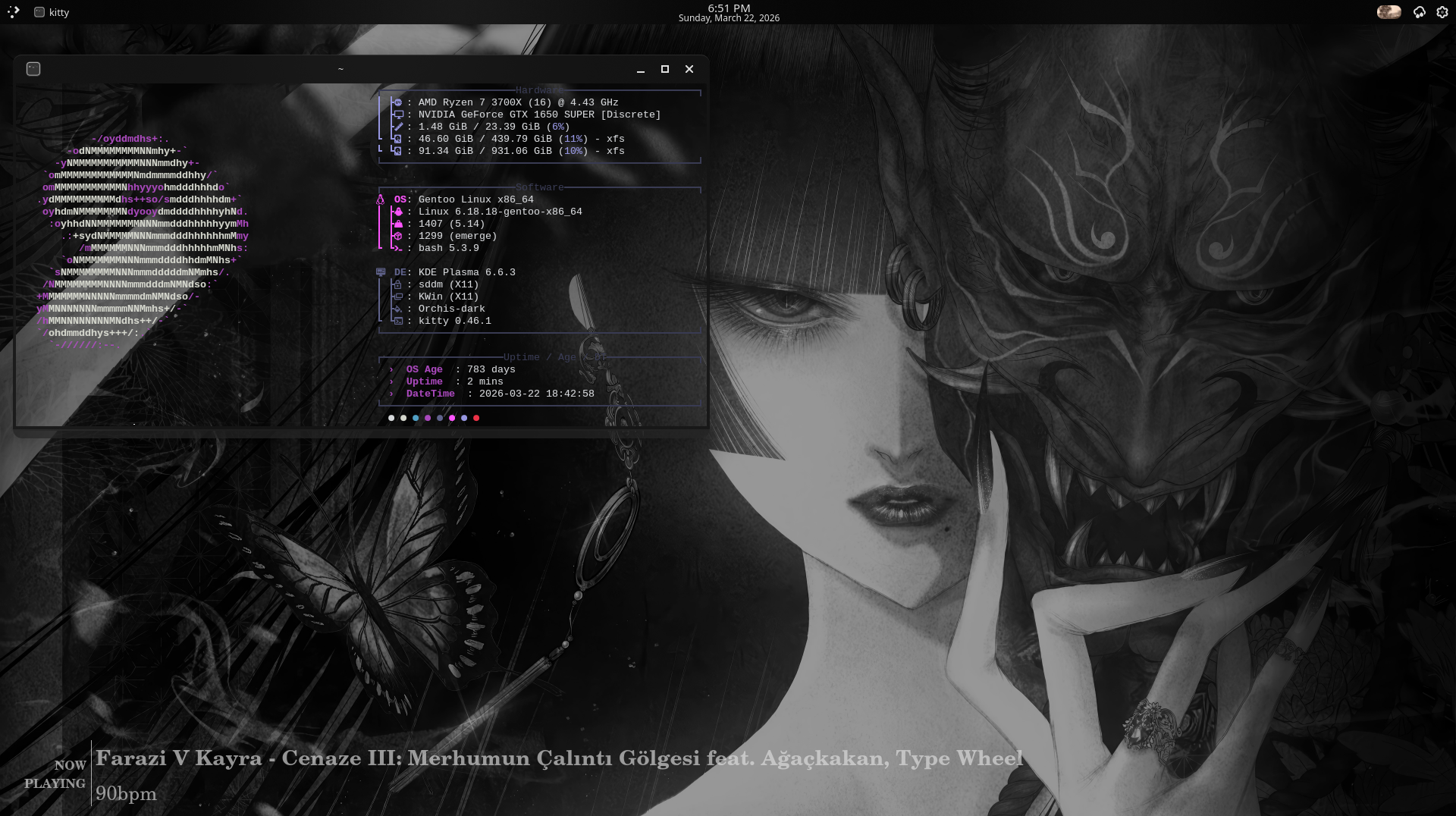Click the first white color dot in the palette
Screen dimensions: 1456x816
click(x=391, y=418)
